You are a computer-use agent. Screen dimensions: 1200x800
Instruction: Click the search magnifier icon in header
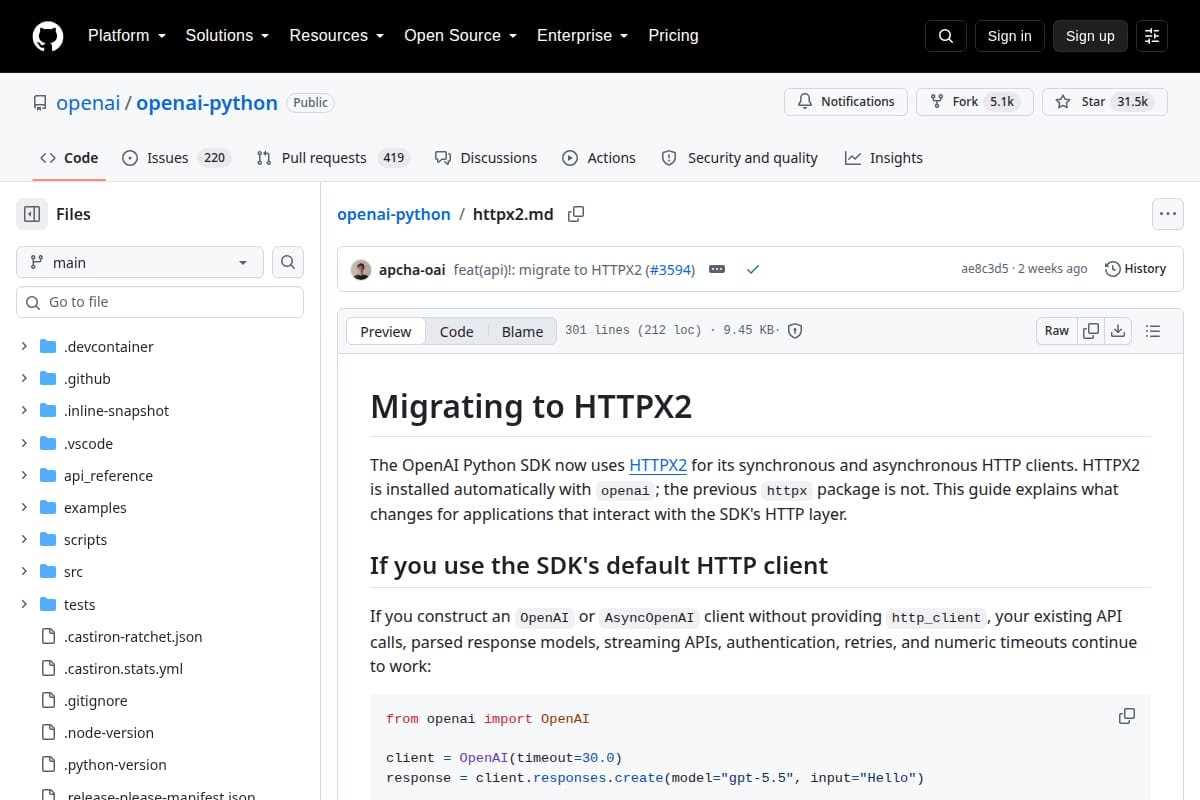point(946,36)
